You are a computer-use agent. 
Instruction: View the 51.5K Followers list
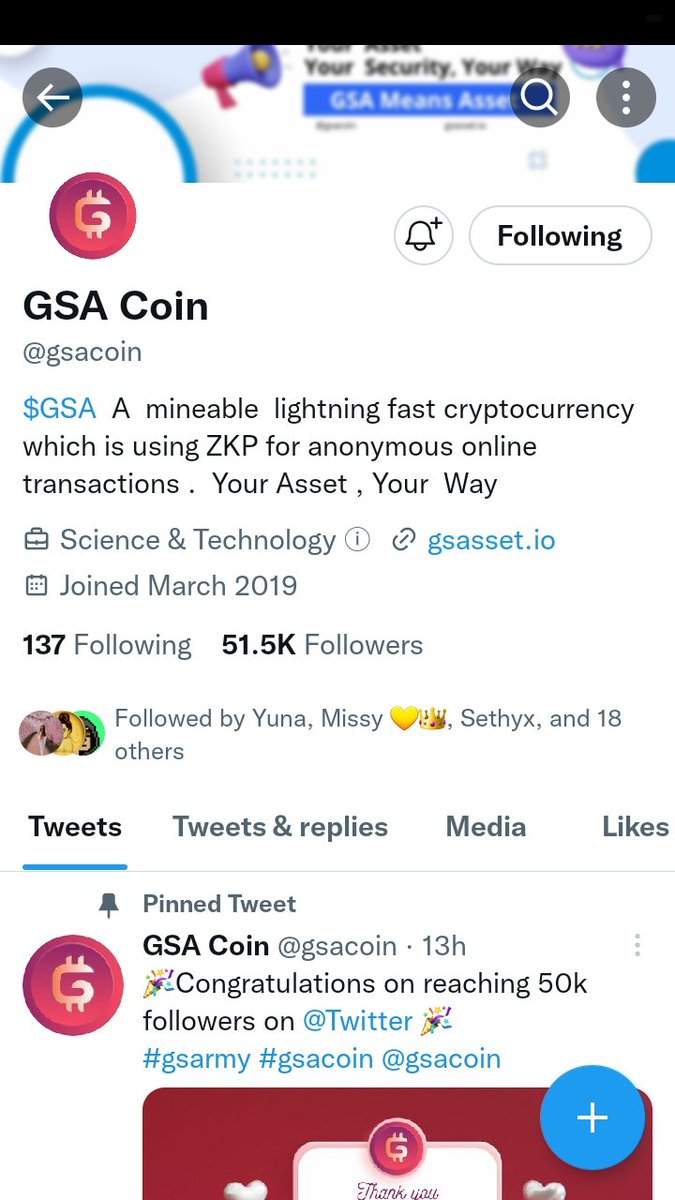pos(322,645)
